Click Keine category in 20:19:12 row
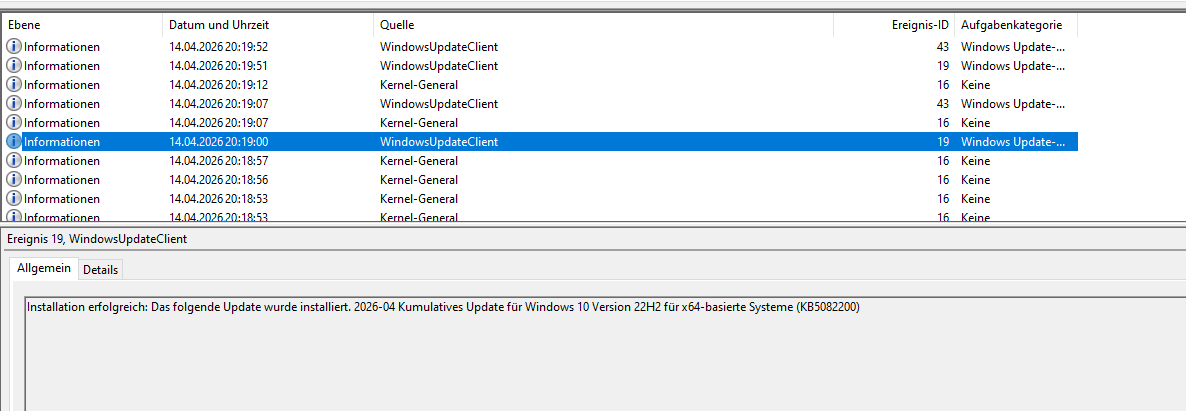The height and width of the screenshot is (411, 1186). (x=975, y=84)
